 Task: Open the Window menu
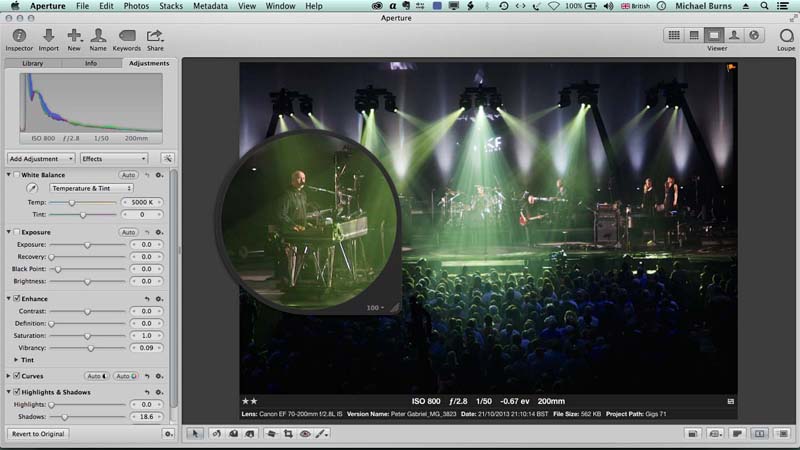click(280, 6)
